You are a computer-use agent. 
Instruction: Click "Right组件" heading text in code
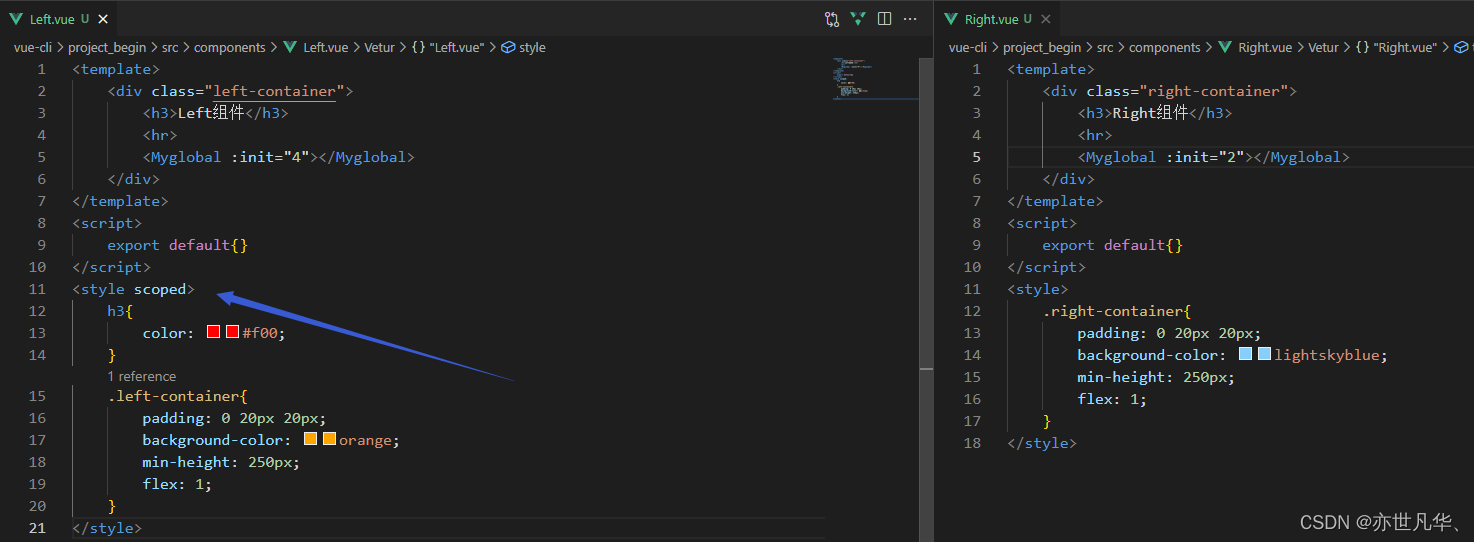click(x=1150, y=113)
